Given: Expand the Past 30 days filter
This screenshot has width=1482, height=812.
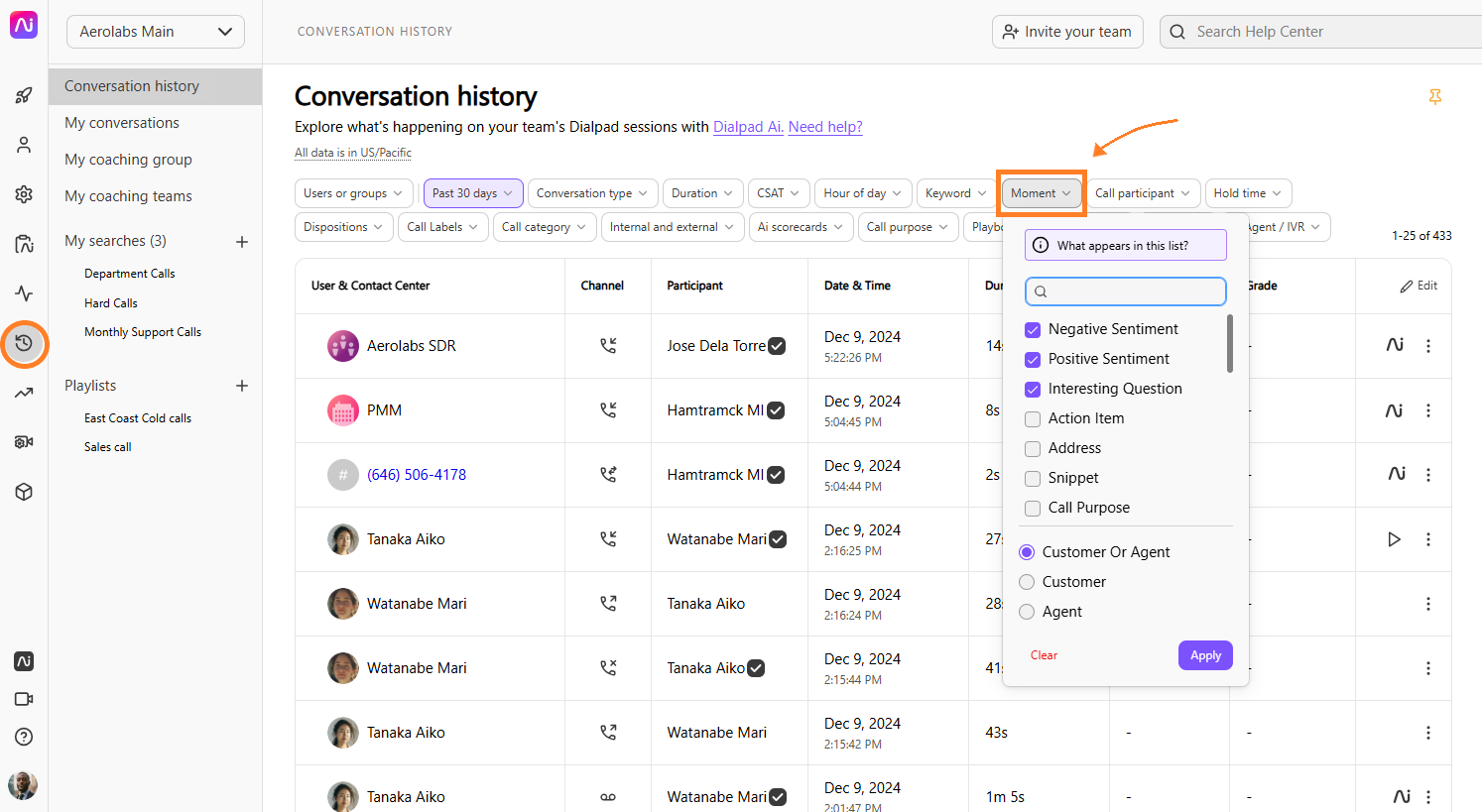Looking at the screenshot, I should (x=473, y=193).
